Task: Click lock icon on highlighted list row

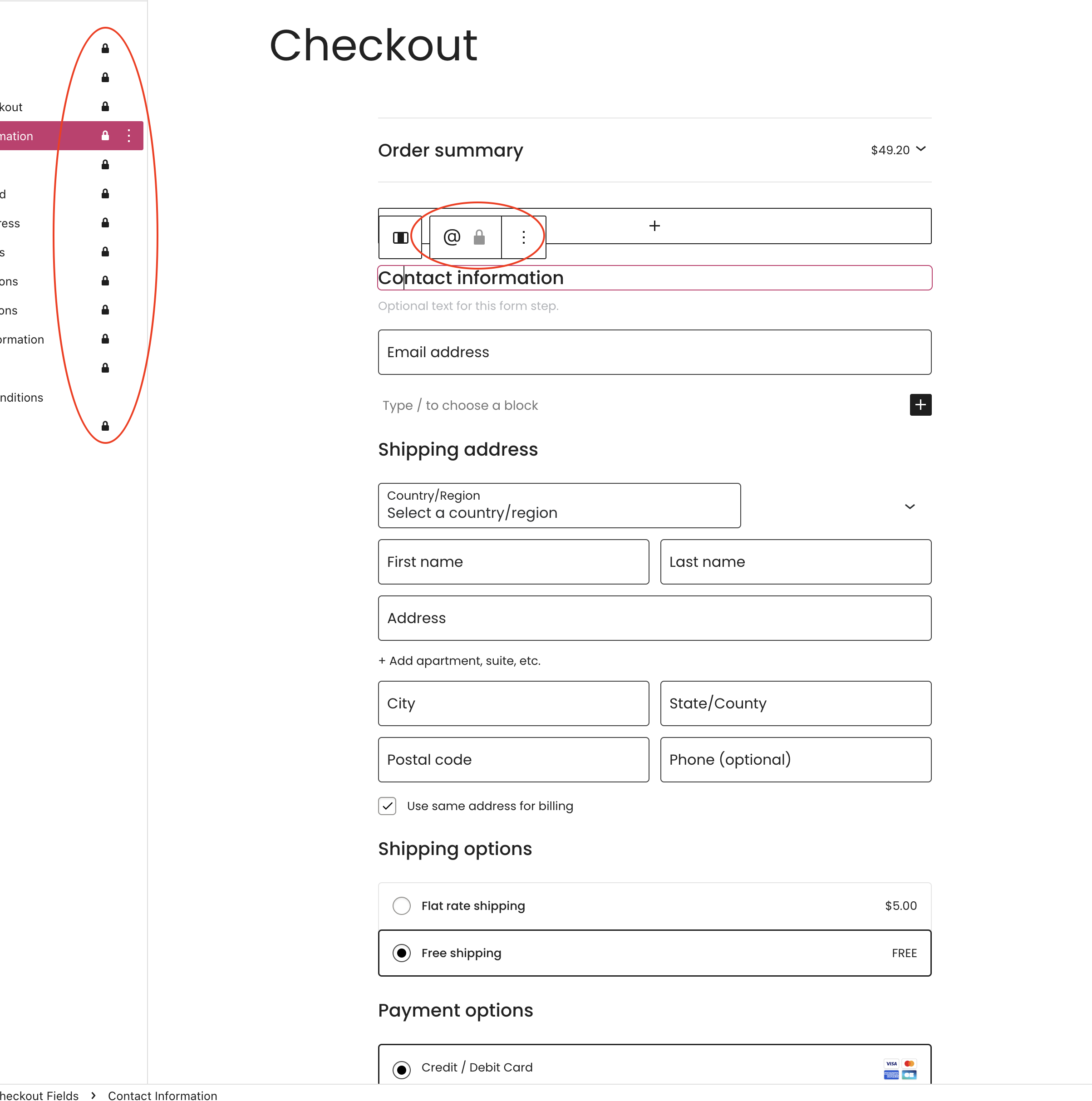Action: coord(105,136)
